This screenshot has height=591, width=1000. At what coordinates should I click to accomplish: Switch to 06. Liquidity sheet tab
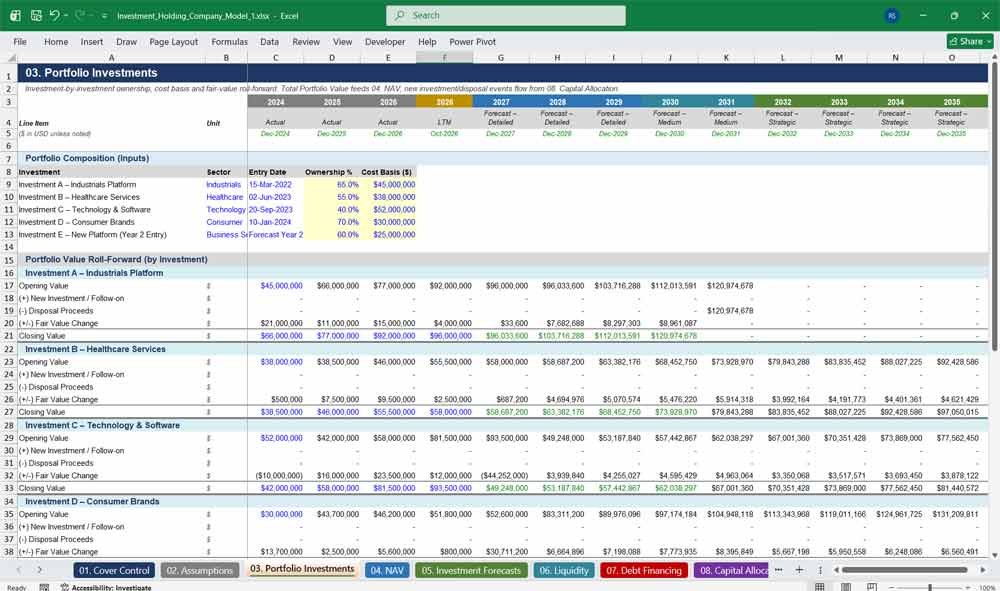click(564, 571)
